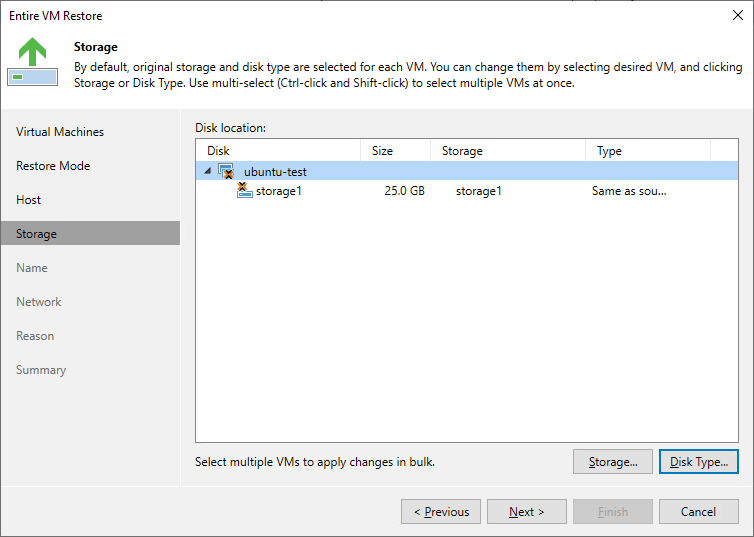Collapse the ubuntu-test tree node
Image resolution: width=754 pixels, height=537 pixels.
(x=208, y=171)
